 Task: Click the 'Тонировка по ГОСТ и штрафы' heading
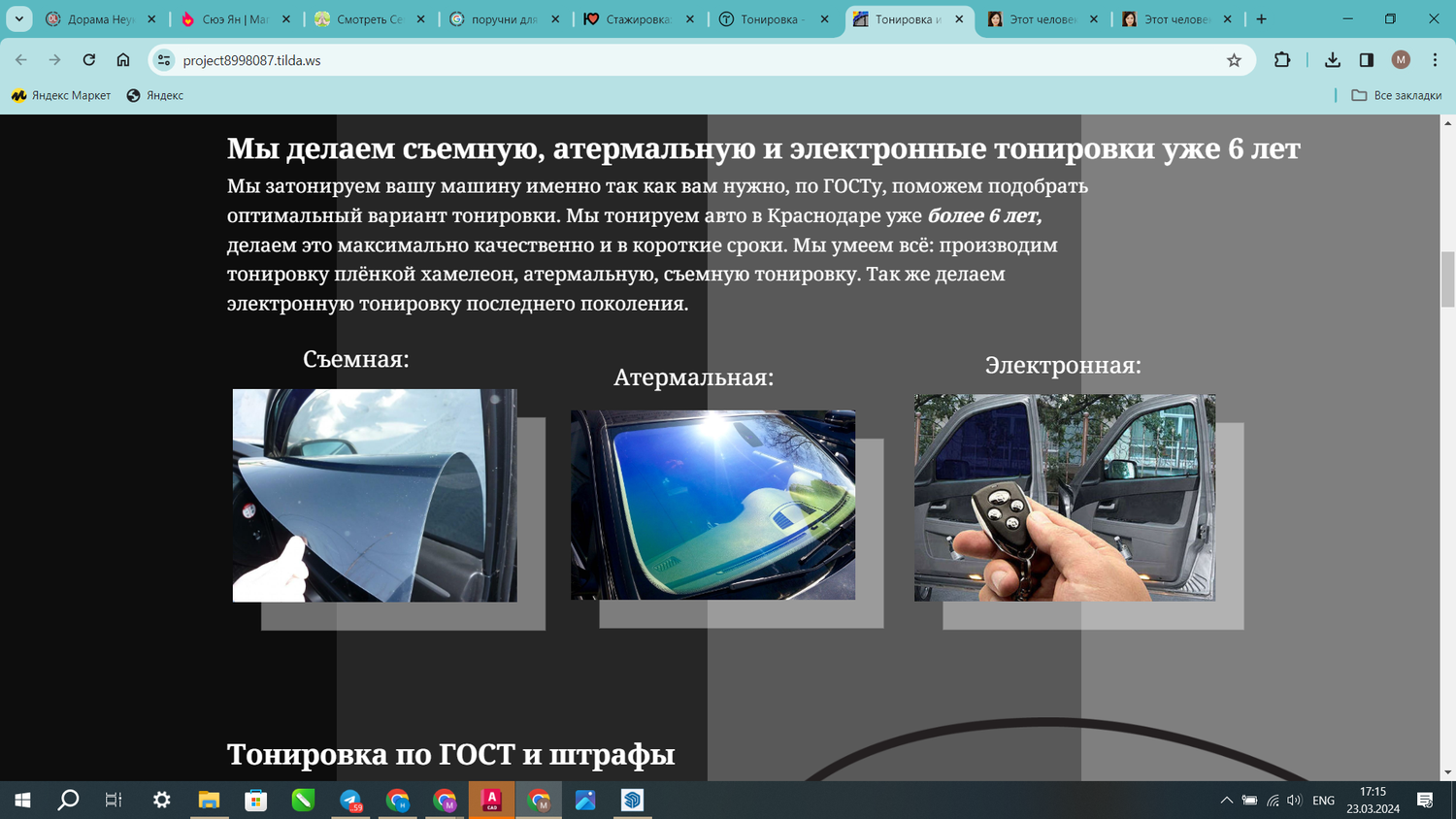point(450,754)
